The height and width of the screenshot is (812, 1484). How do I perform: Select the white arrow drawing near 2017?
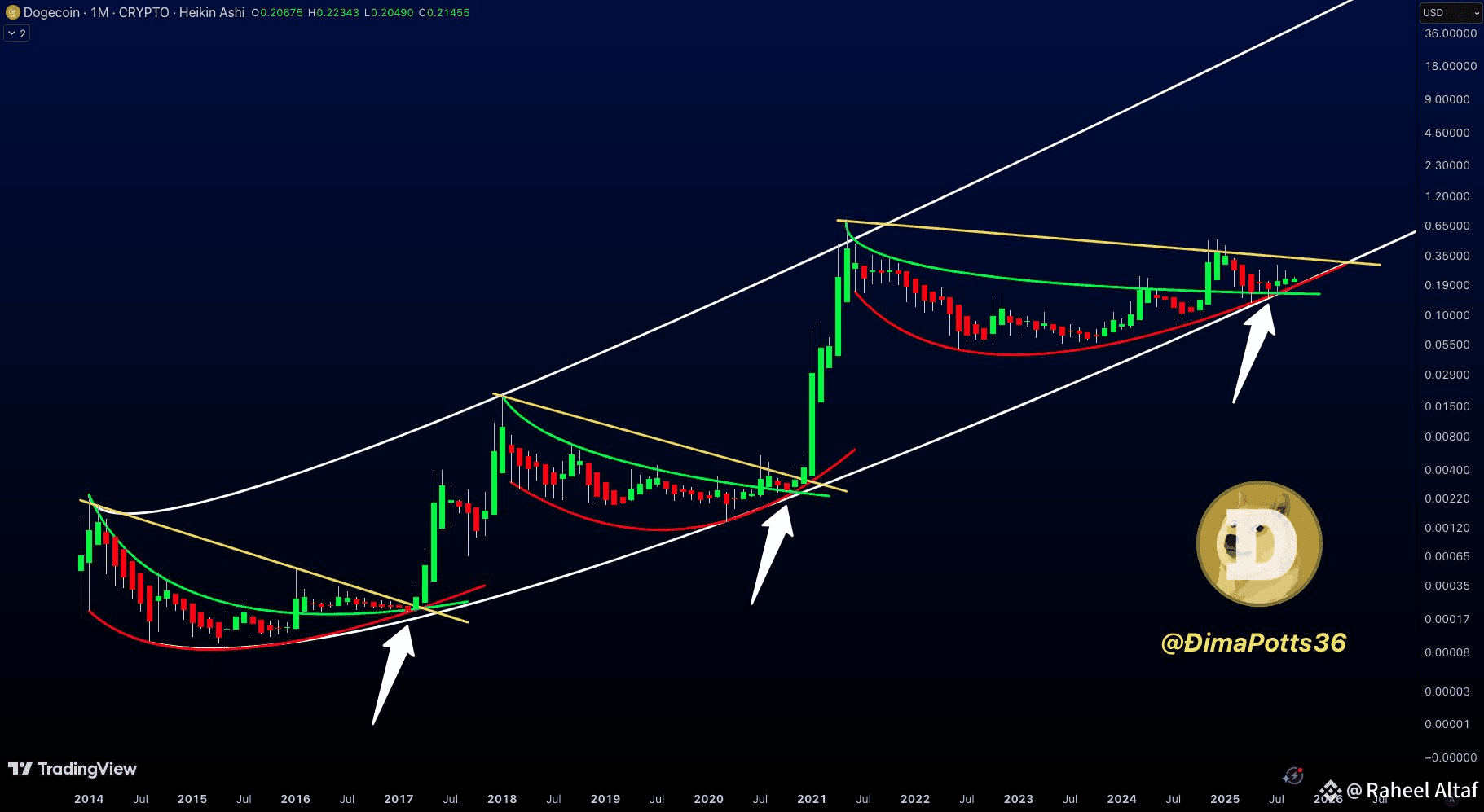pyautogui.click(x=394, y=673)
